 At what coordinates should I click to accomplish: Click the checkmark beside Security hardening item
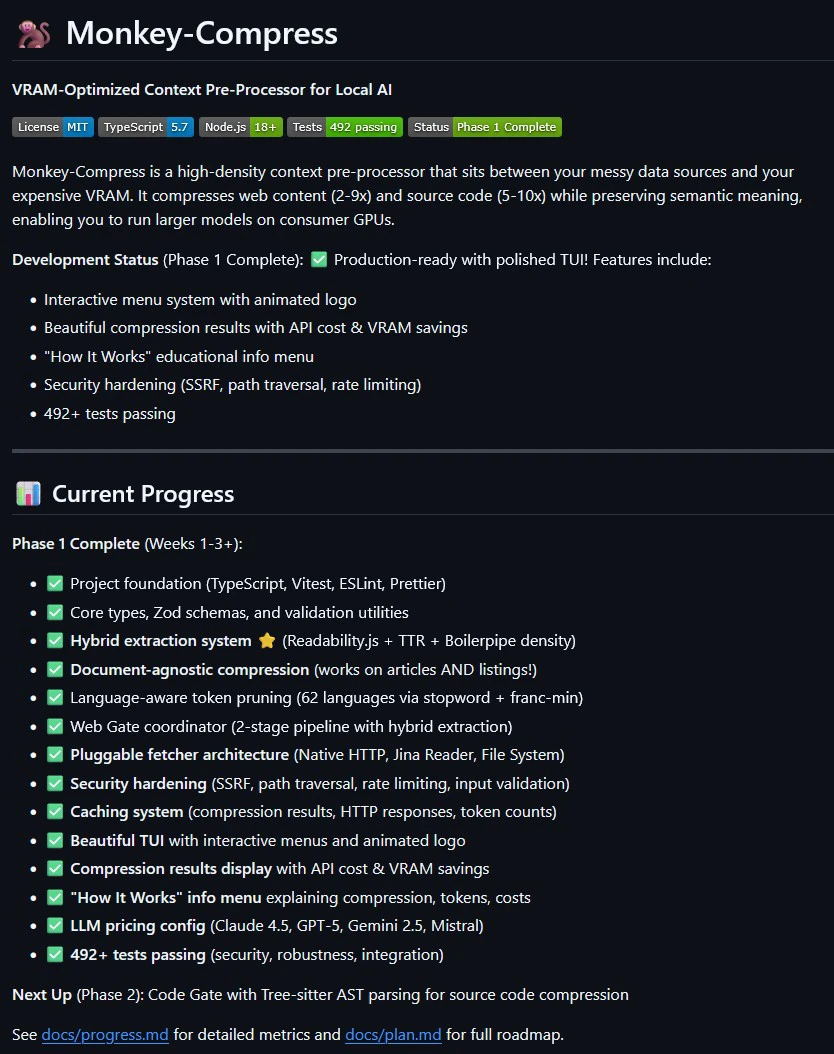pos(55,783)
